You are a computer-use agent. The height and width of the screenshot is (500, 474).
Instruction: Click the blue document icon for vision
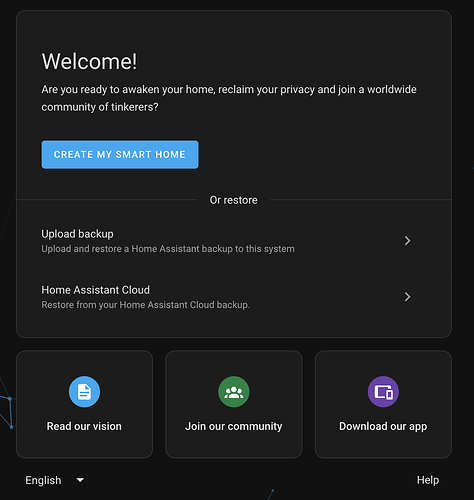(x=84, y=392)
